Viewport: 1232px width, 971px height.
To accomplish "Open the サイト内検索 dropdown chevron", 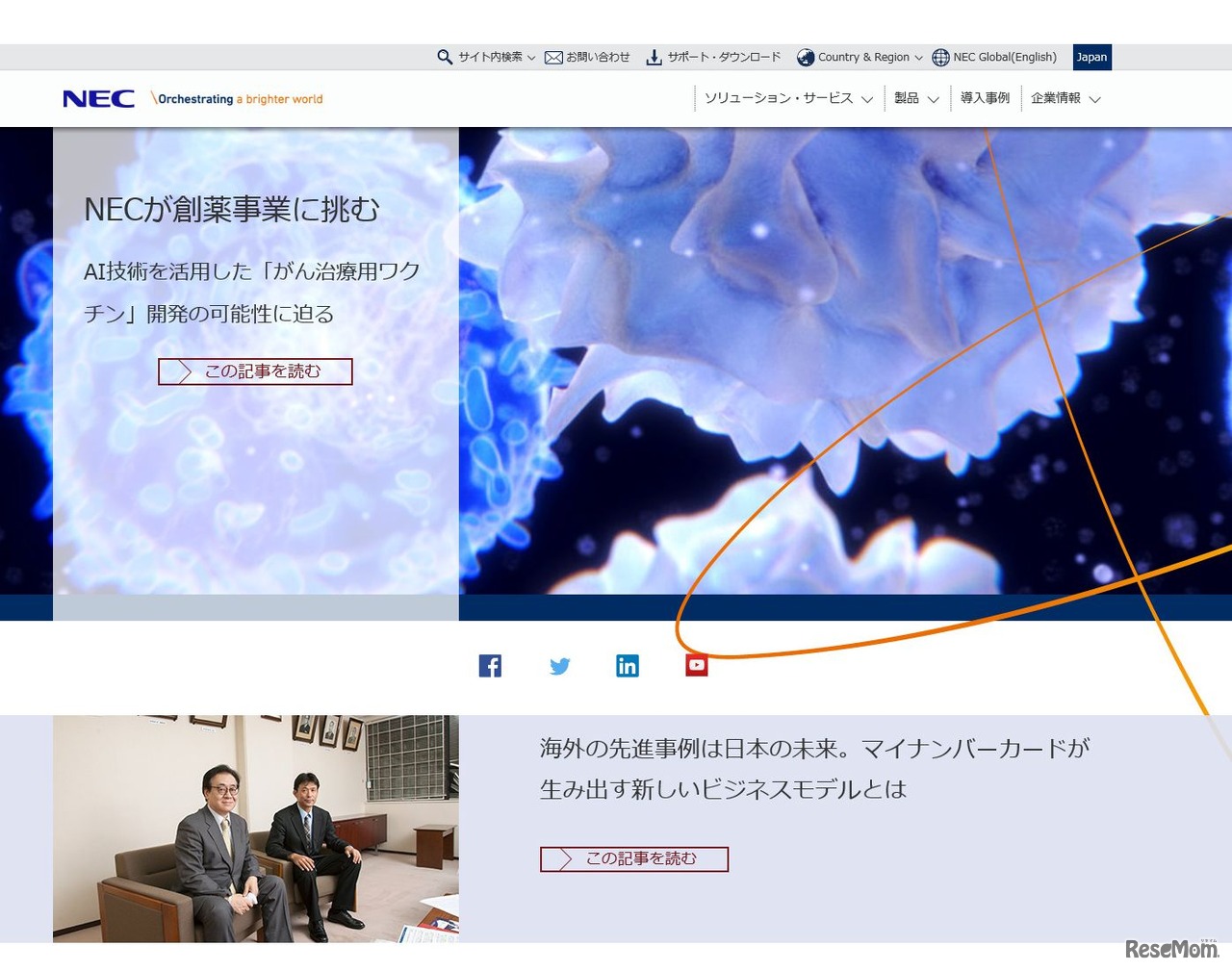I will click(x=532, y=57).
